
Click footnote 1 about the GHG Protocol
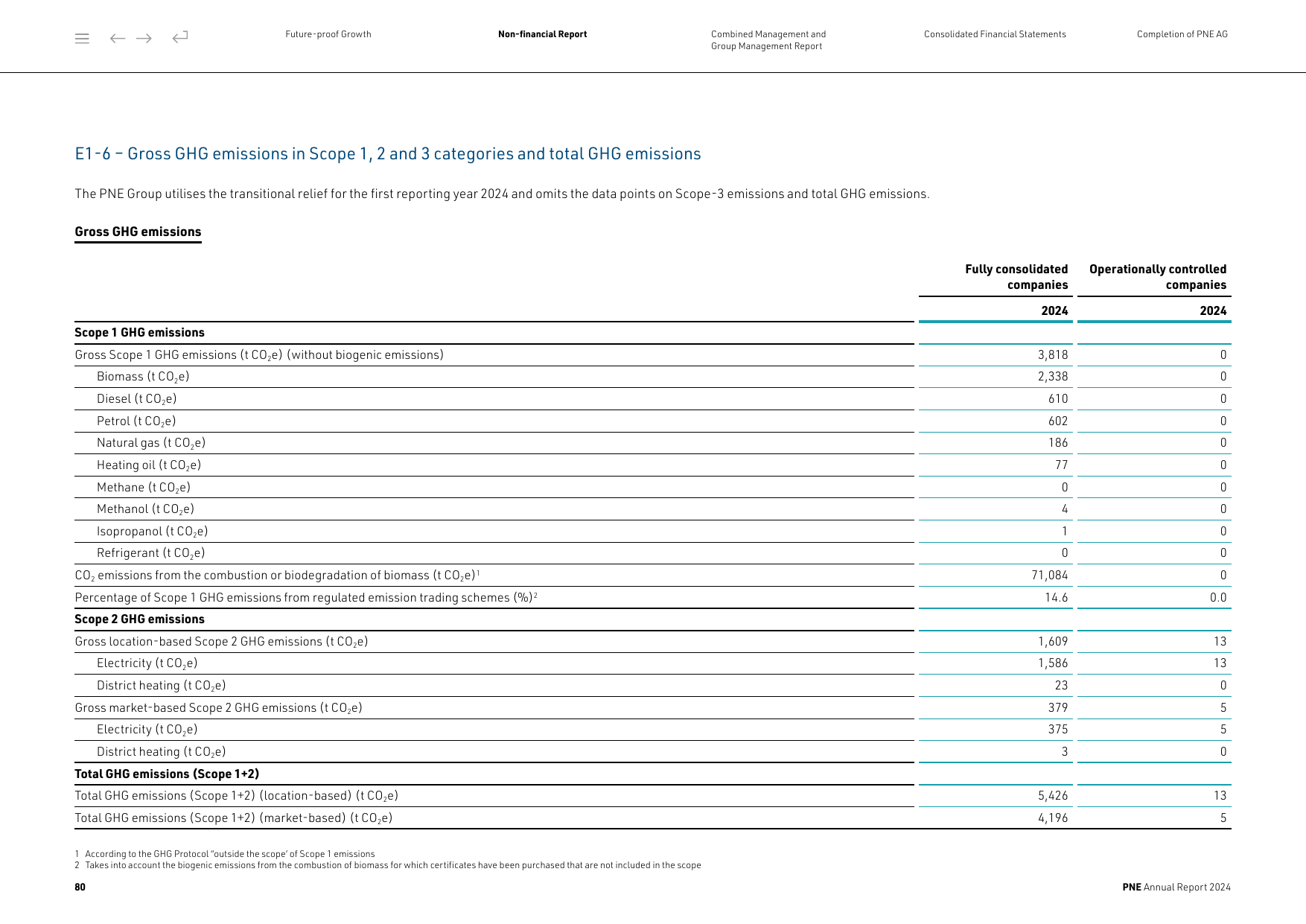pyautogui.click(x=225, y=854)
